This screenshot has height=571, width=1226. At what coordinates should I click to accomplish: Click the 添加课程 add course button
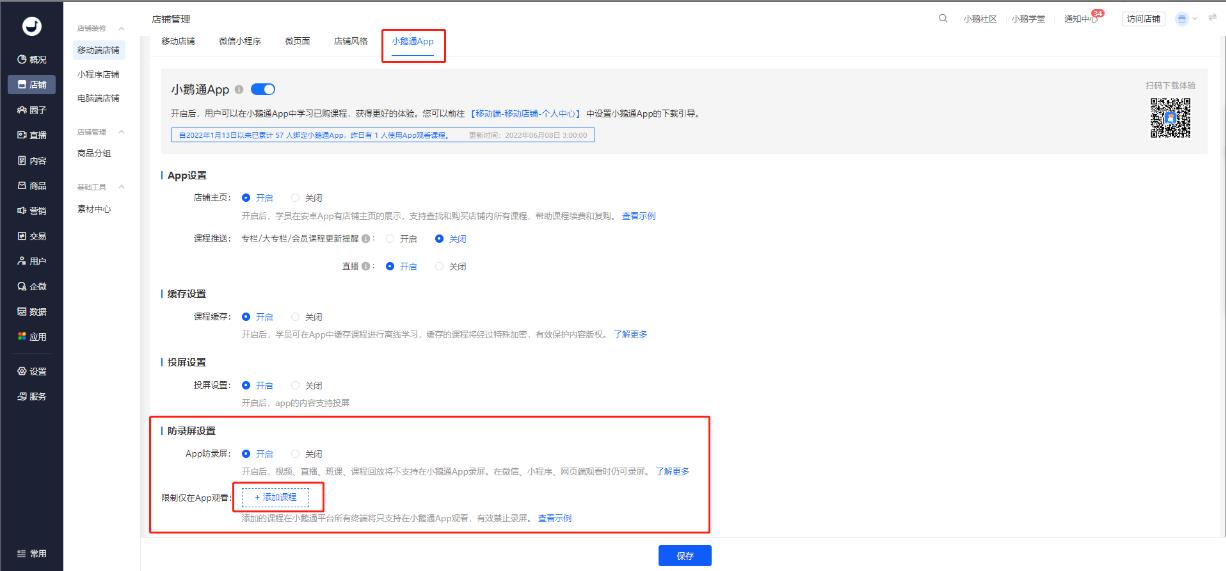point(276,496)
